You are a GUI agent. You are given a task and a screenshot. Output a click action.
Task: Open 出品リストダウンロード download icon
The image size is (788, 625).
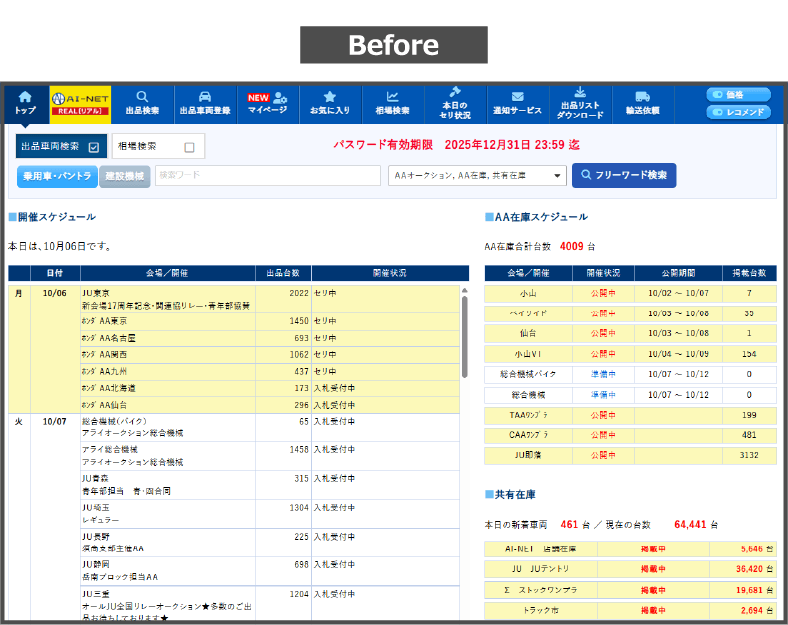580,92
